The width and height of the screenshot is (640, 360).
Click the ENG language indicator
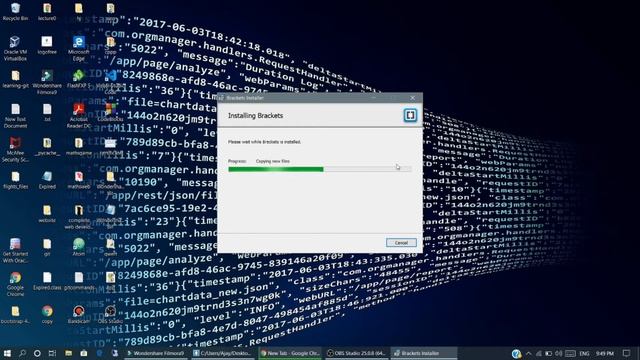coord(584,353)
